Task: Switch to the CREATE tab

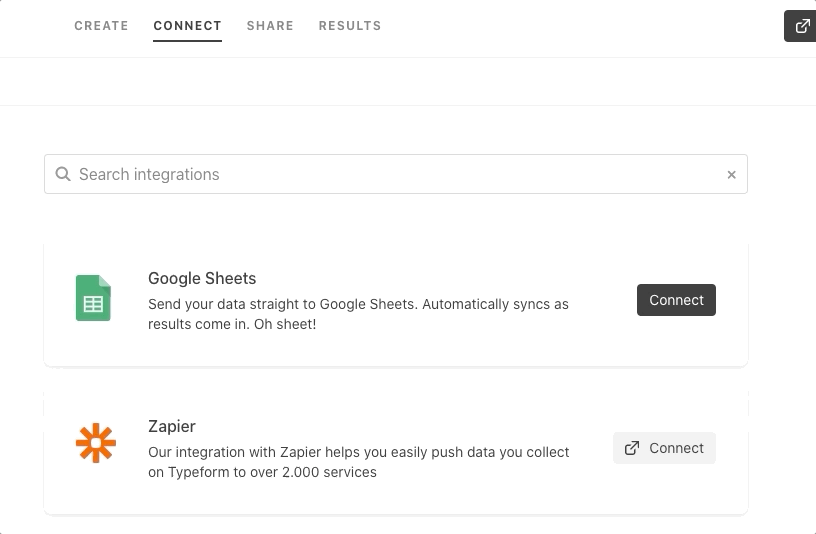Action: coord(101,26)
